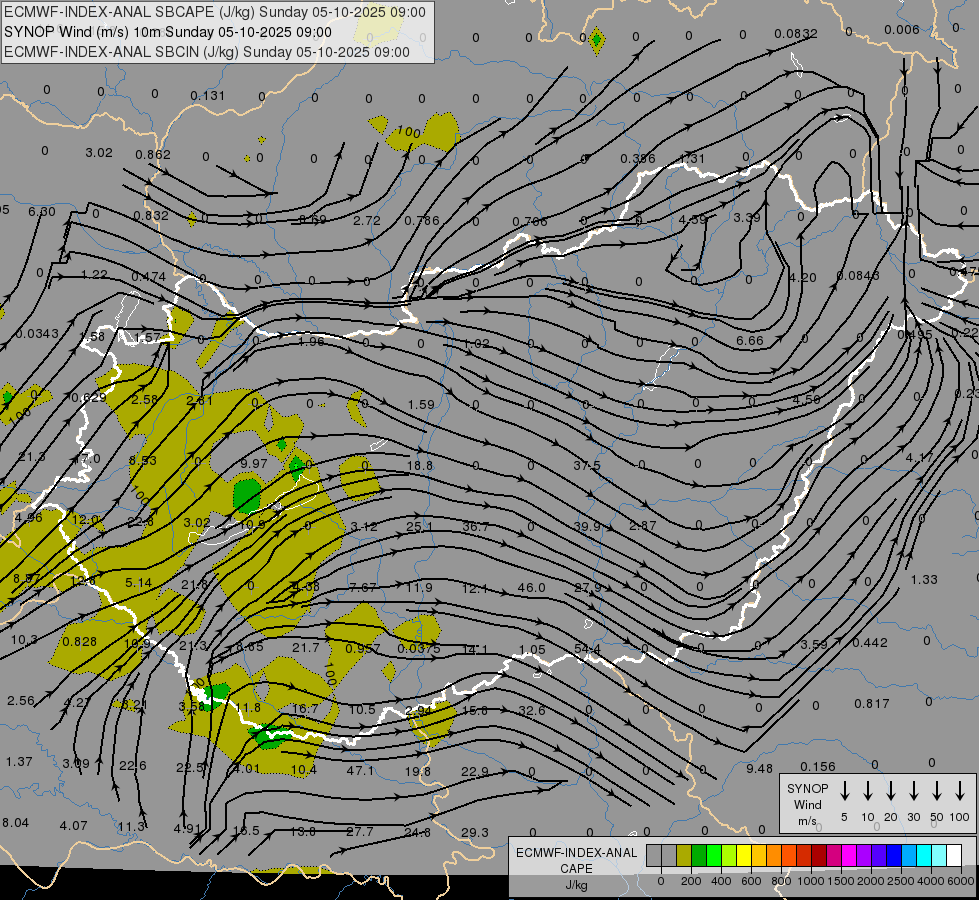979x900 pixels.
Task: Click the map value 0.862
Action: [153, 154]
